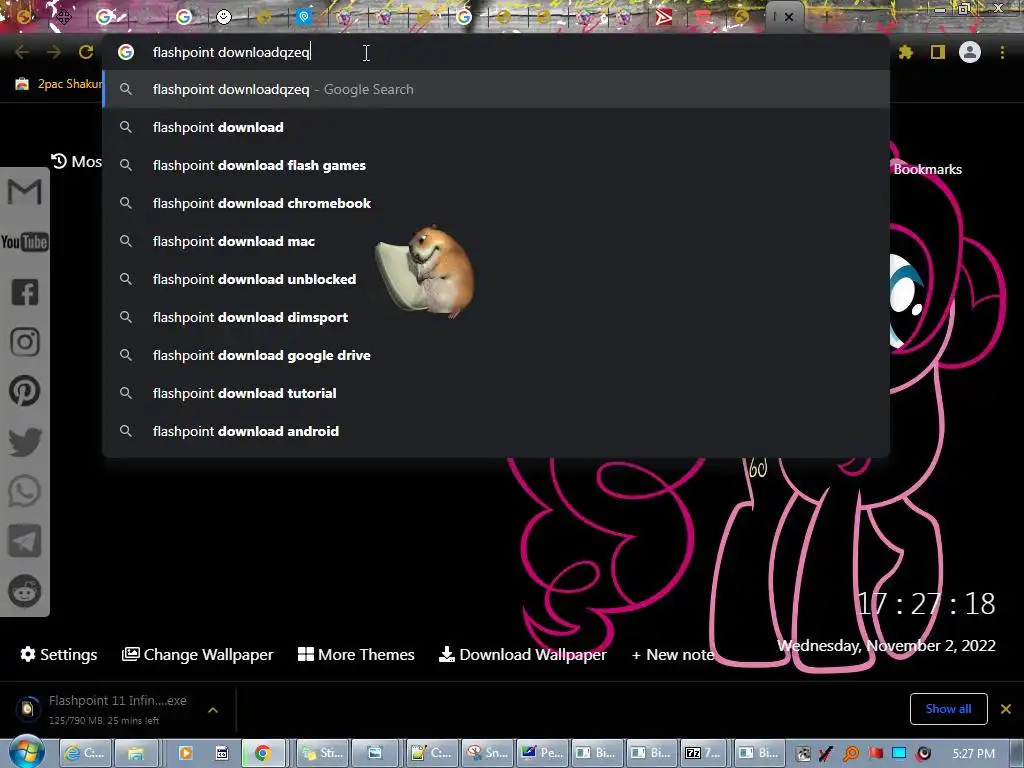Click the clock showing 17:27:18
This screenshot has width=1024, height=768.
tap(925, 604)
